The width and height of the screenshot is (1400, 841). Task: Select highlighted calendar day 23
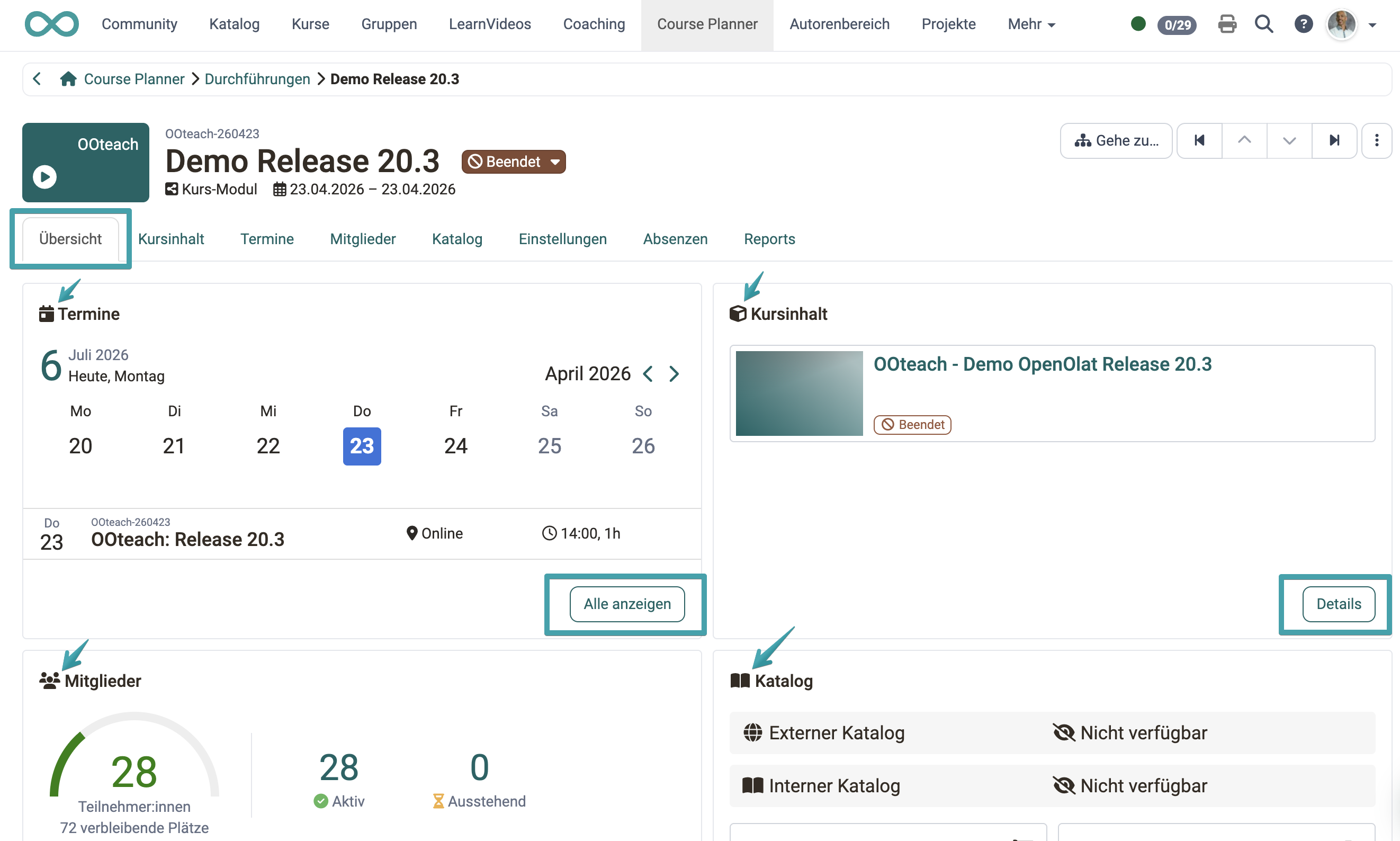(362, 446)
